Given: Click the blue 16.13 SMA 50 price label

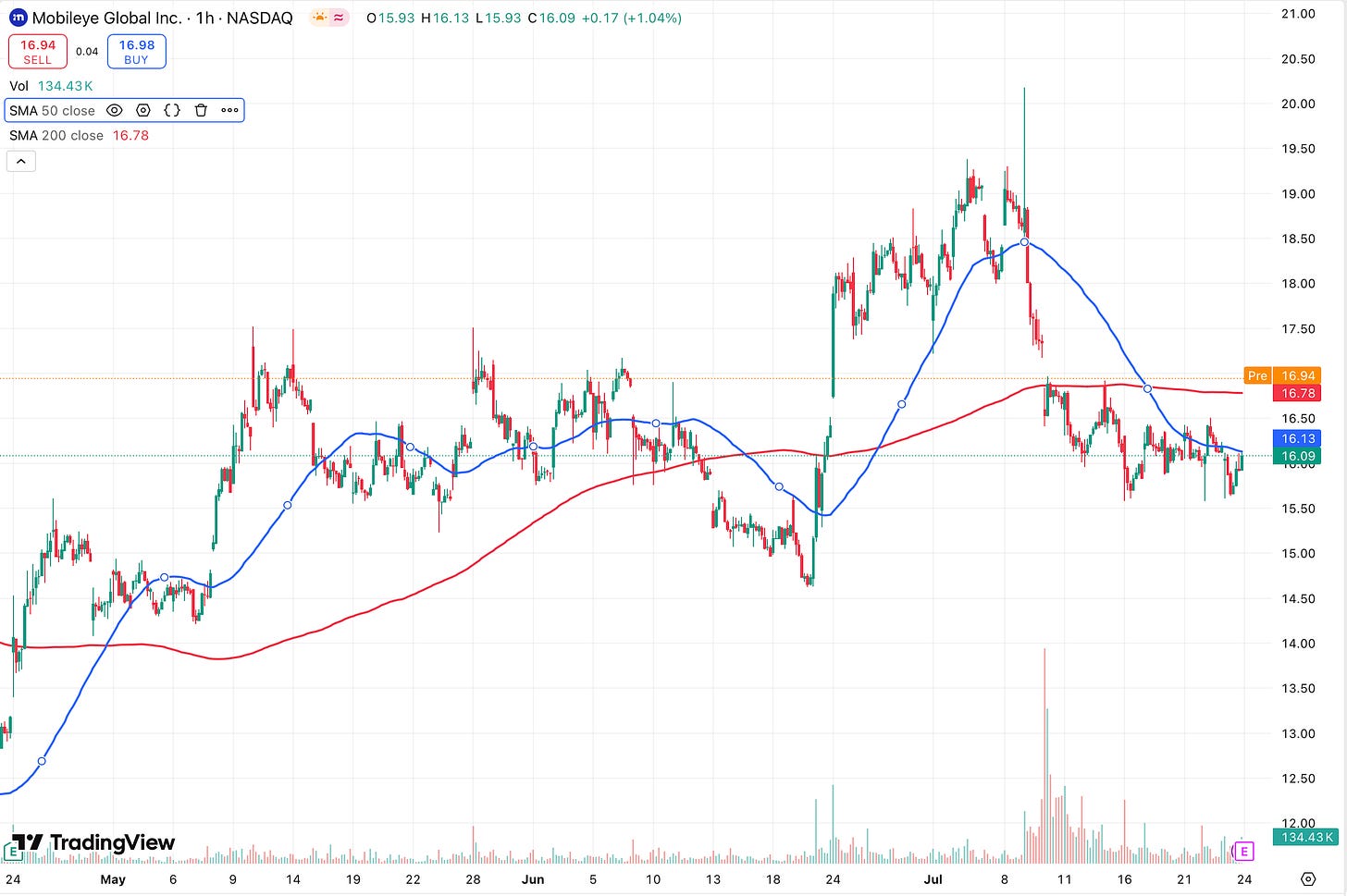Looking at the screenshot, I should click(x=1298, y=439).
